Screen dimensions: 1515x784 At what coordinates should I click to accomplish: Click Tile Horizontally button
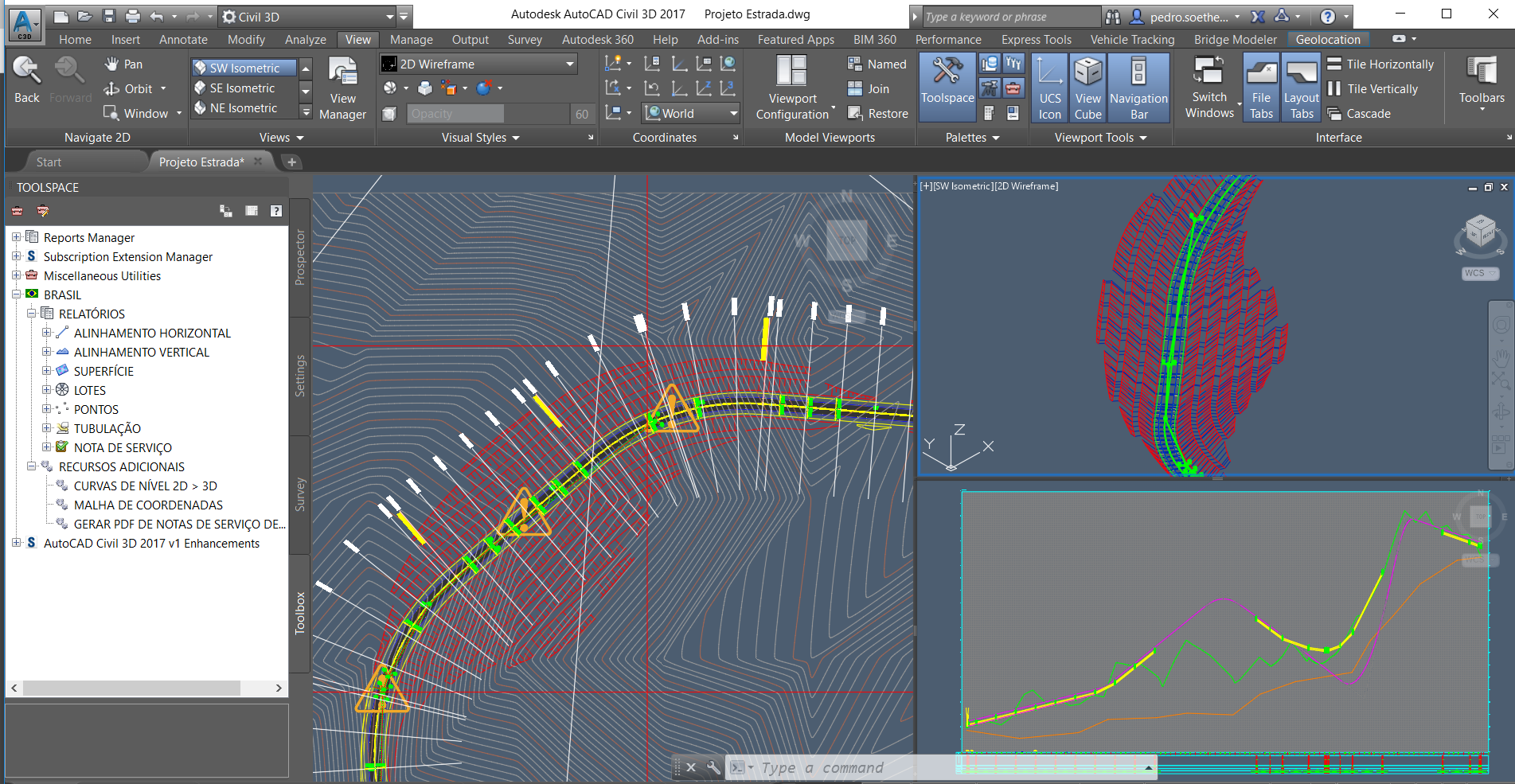tap(1380, 64)
